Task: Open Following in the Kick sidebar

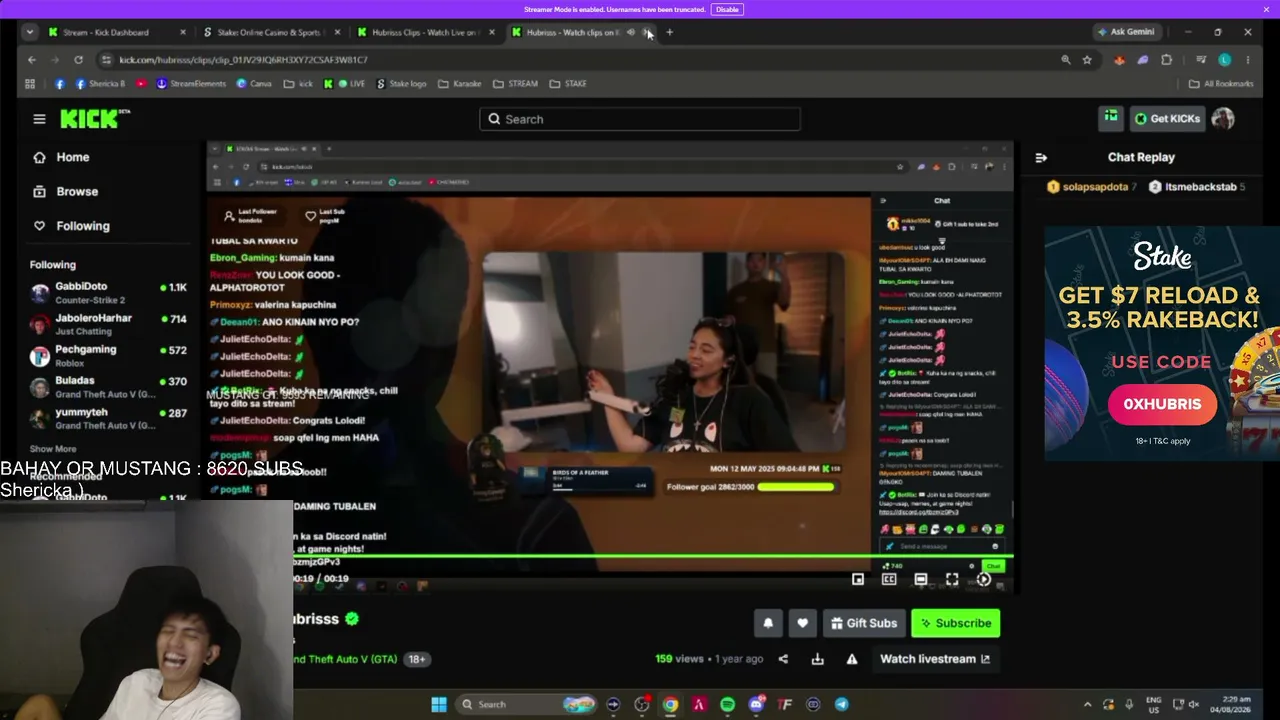Action: [x=71, y=226]
